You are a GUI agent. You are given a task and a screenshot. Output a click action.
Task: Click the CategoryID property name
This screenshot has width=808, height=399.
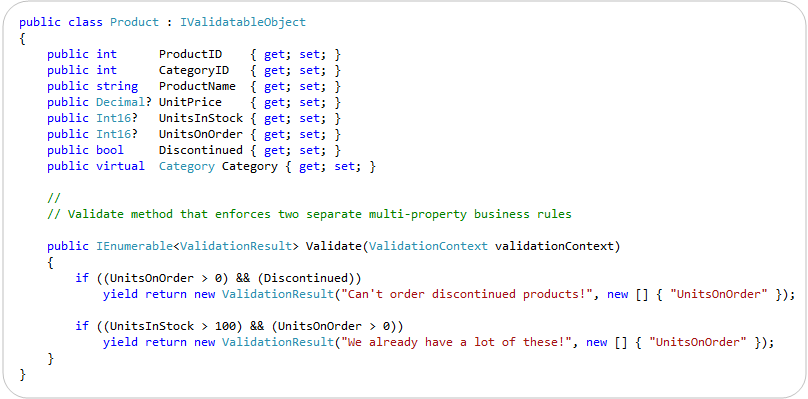[x=194, y=70]
